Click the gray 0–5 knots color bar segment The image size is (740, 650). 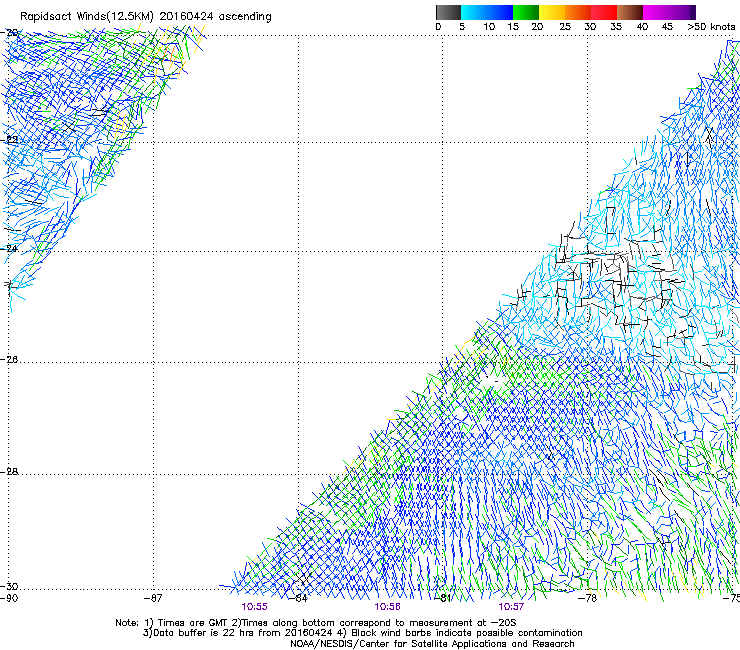(x=448, y=12)
